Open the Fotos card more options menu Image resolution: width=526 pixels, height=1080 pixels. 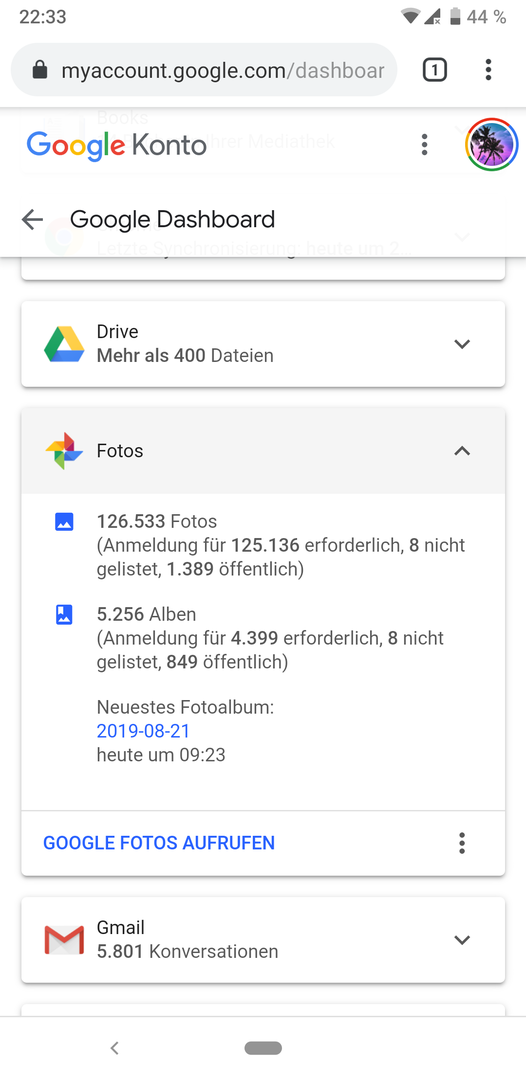pos(462,843)
